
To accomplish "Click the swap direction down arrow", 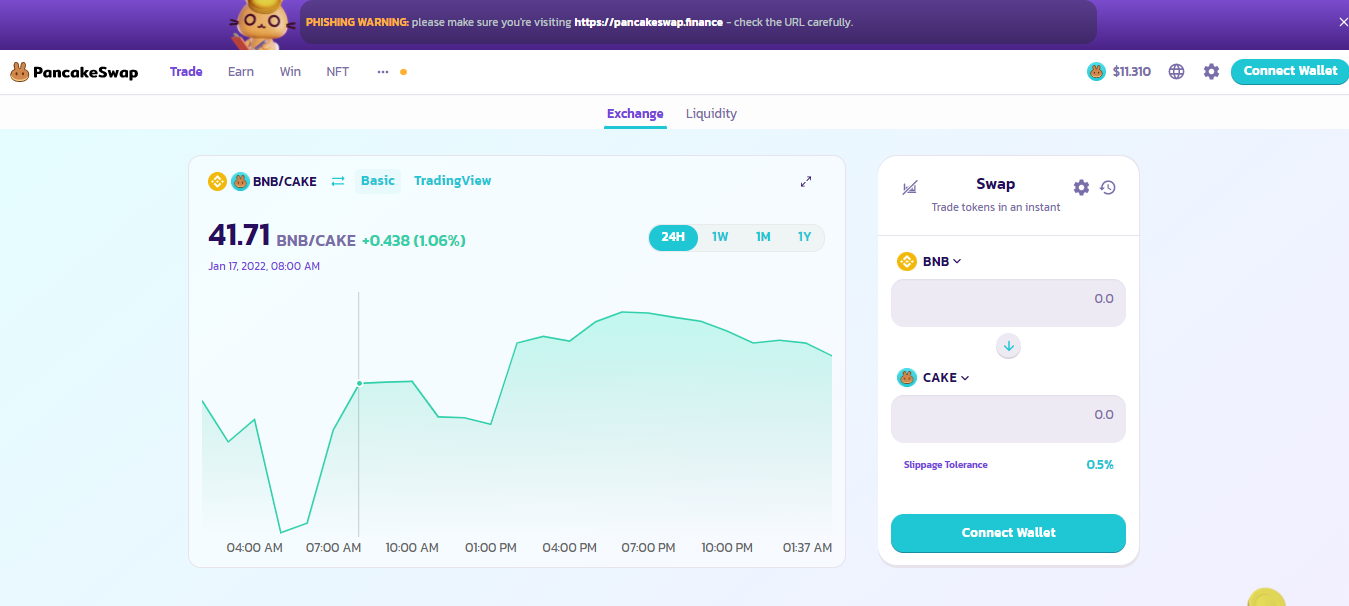I will pyautogui.click(x=1008, y=346).
